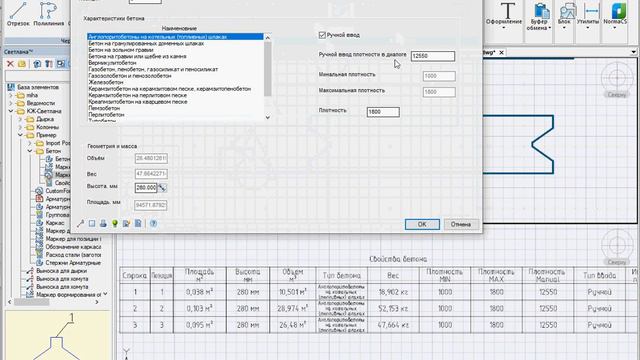Click the green lightbulb icon in the dialog
The width and height of the screenshot is (640, 360).
[115, 224]
